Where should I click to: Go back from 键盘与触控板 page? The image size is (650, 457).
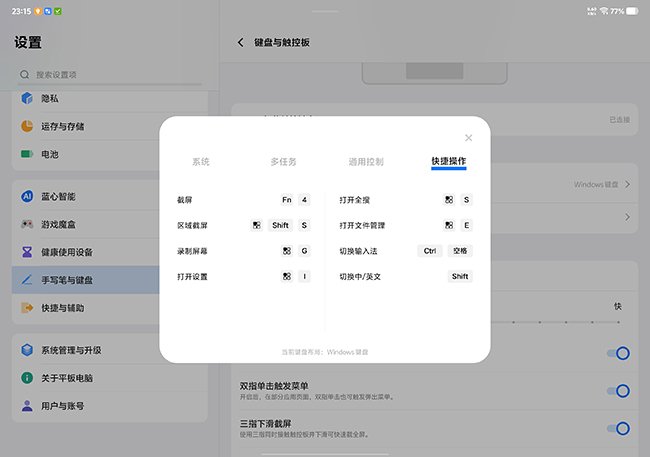tap(241, 43)
